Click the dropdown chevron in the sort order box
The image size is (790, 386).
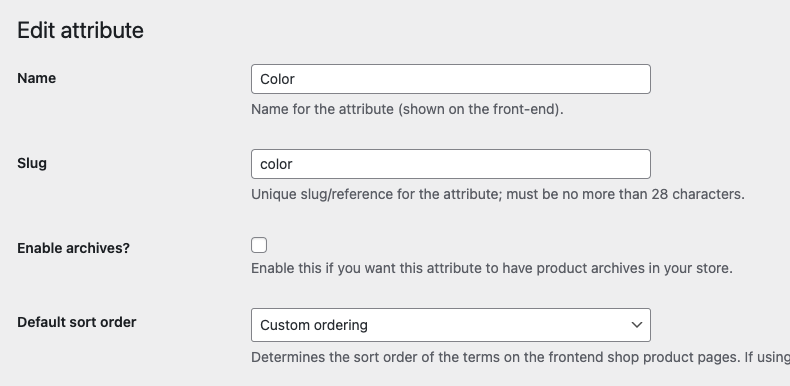point(636,325)
